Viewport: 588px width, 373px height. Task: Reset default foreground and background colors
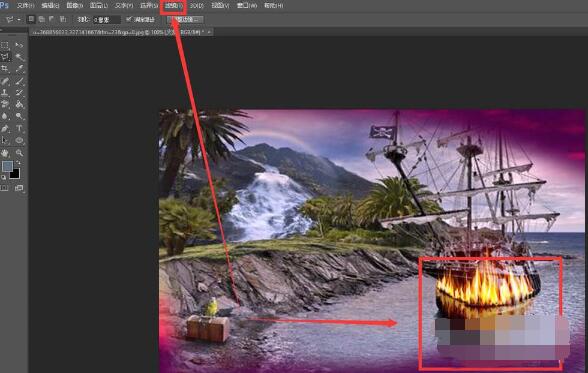pyautogui.click(x=3, y=177)
